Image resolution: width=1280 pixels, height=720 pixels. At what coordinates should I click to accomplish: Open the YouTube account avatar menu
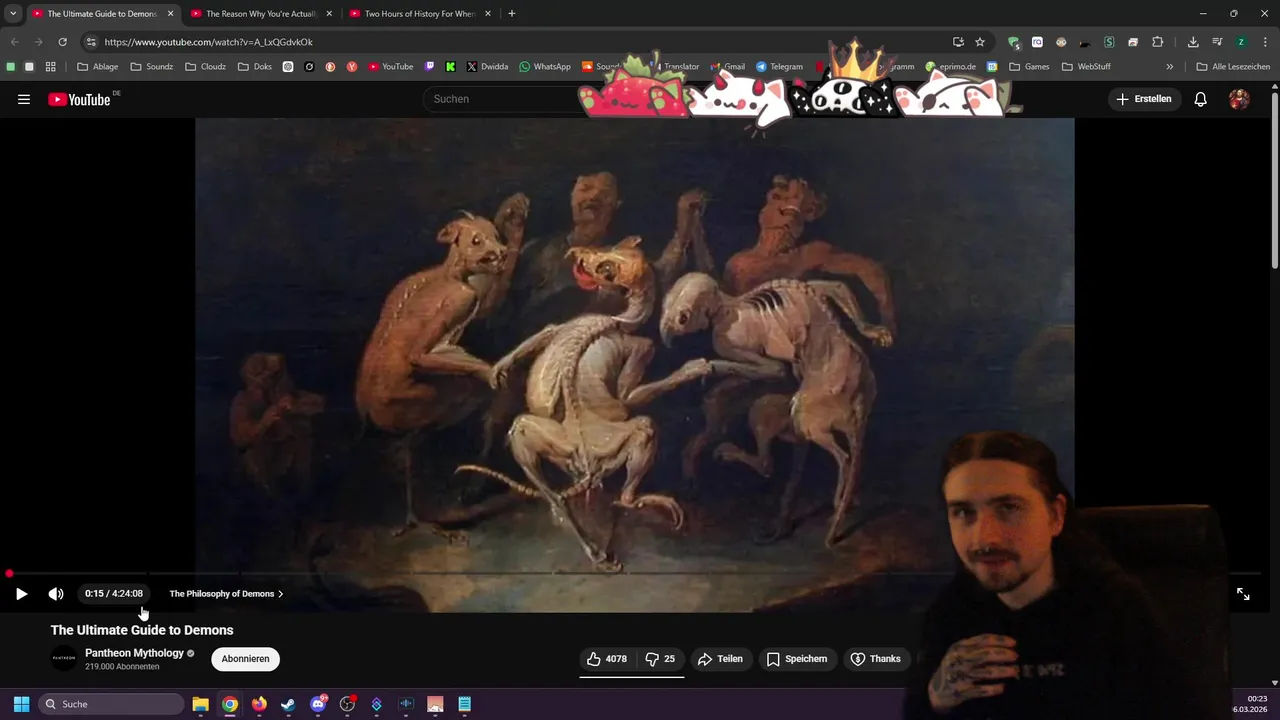(1239, 99)
